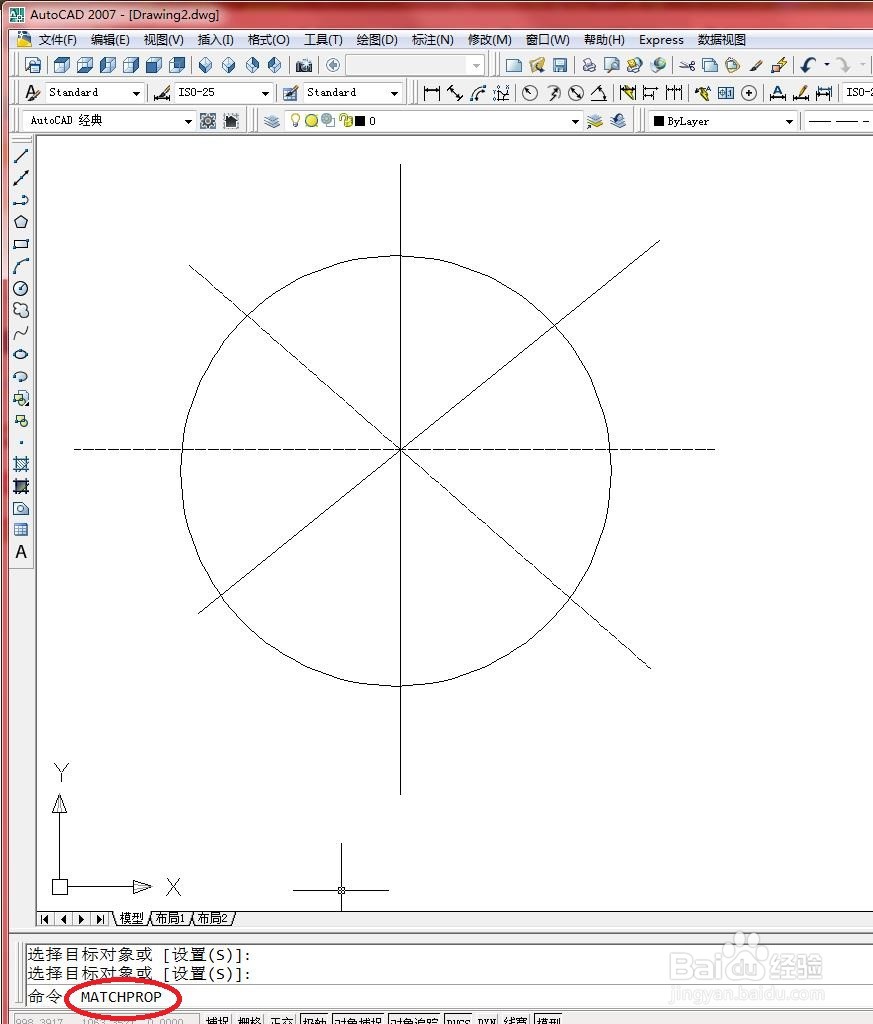Screen dimensions: 873x1024
Task: Select the Multiline Text A tool
Action: click(x=21, y=552)
